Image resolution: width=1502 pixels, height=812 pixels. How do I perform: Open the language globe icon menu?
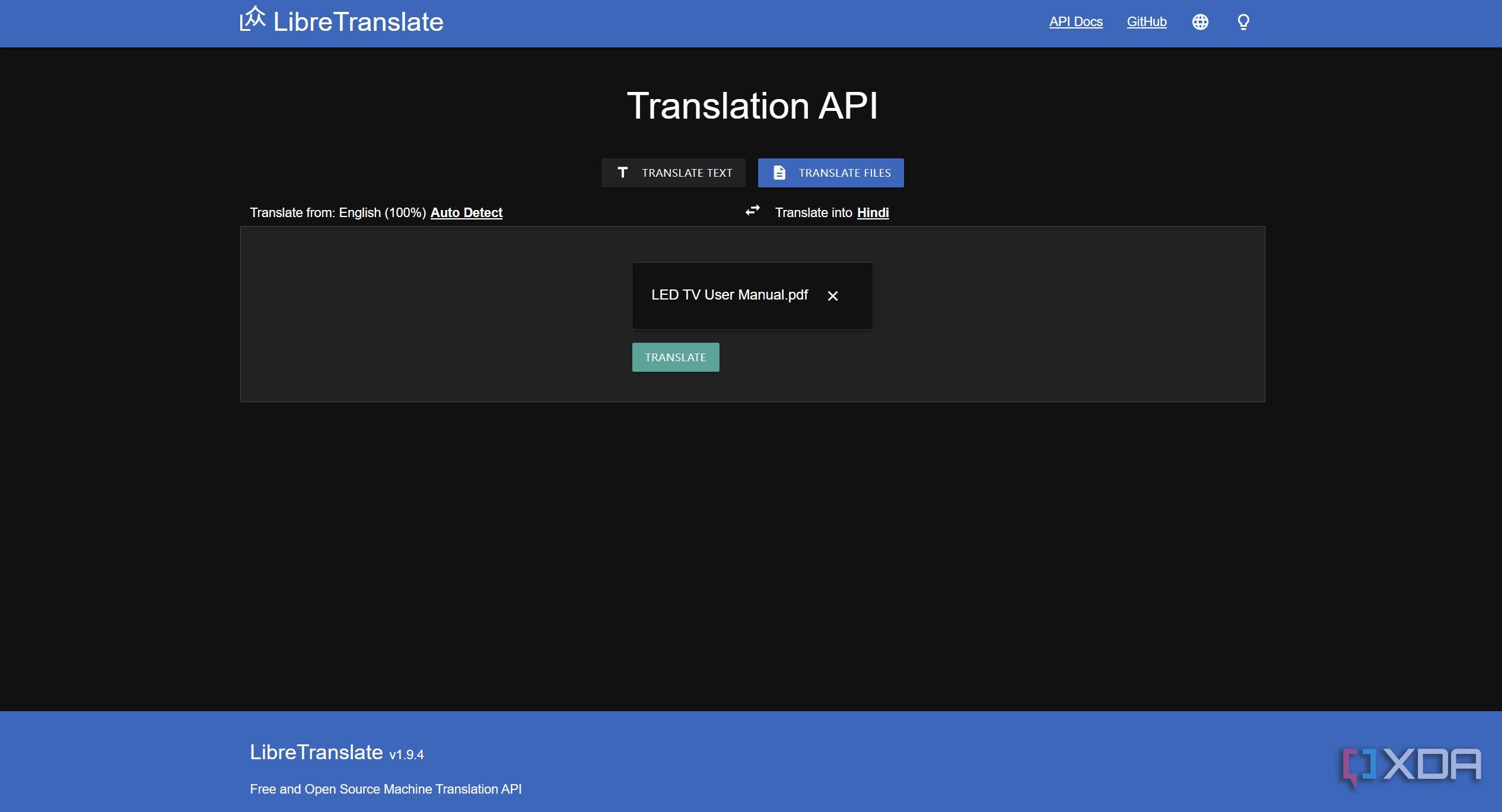coord(1200,22)
